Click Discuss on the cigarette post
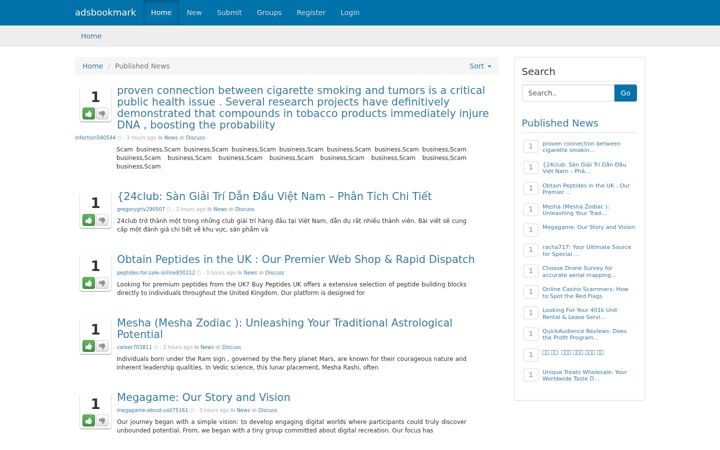The height and width of the screenshot is (450, 720). (195, 138)
